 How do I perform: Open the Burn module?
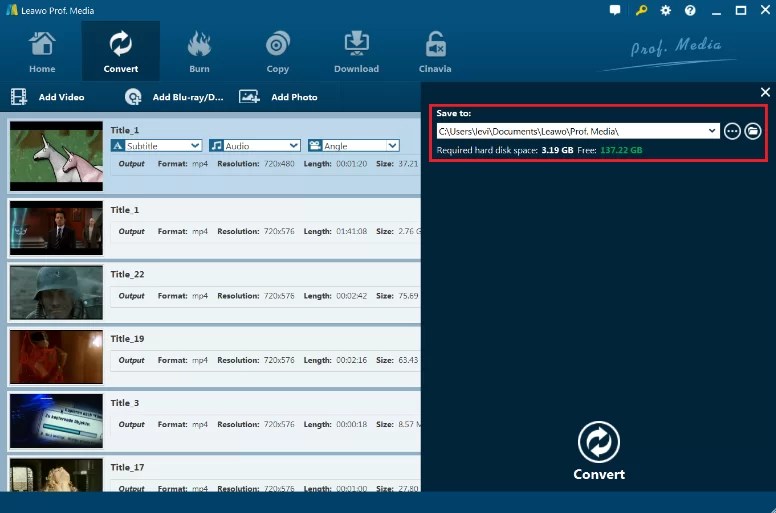(x=199, y=51)
